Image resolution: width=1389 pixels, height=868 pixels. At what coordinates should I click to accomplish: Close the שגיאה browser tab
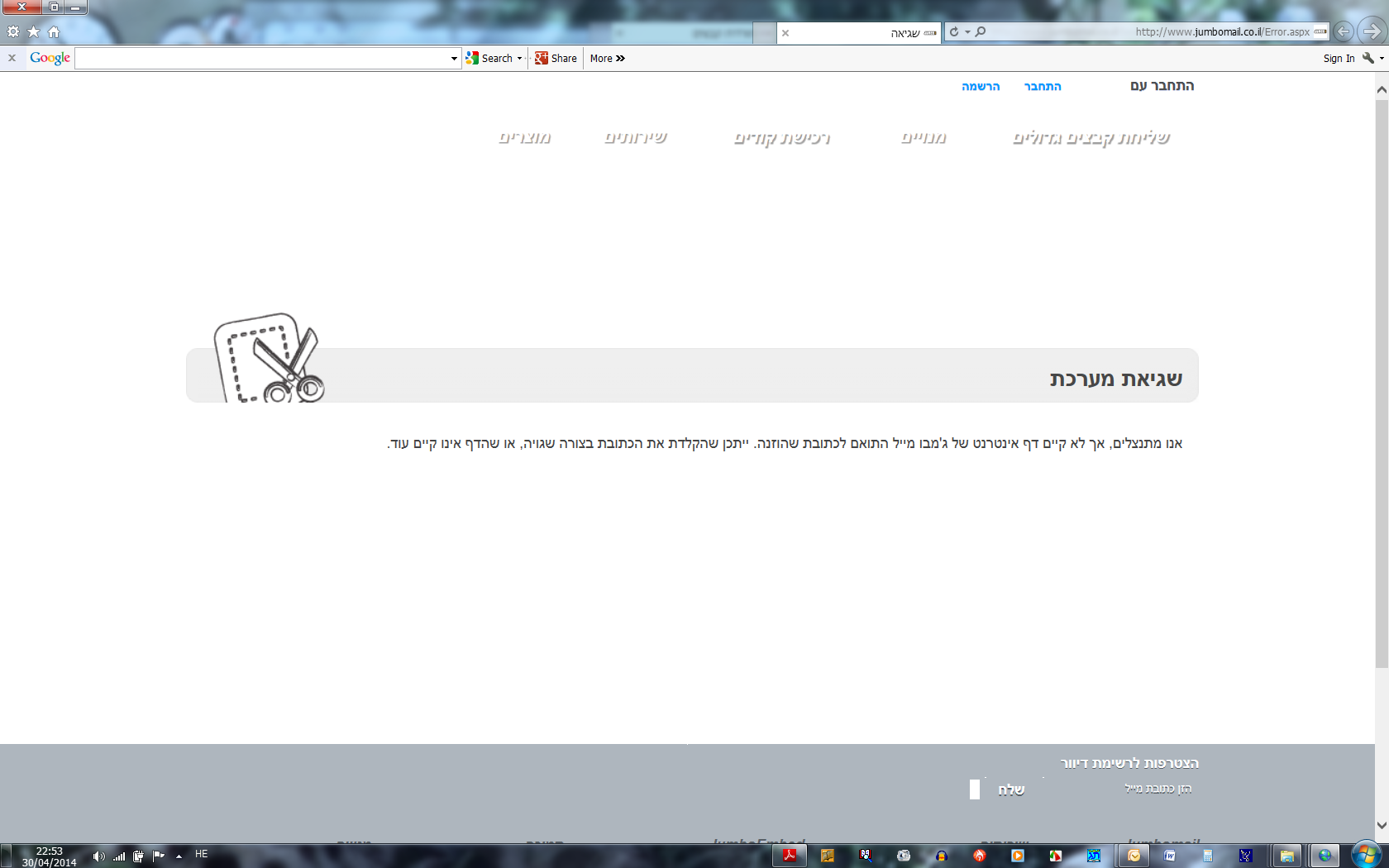[x=785, y=33]
